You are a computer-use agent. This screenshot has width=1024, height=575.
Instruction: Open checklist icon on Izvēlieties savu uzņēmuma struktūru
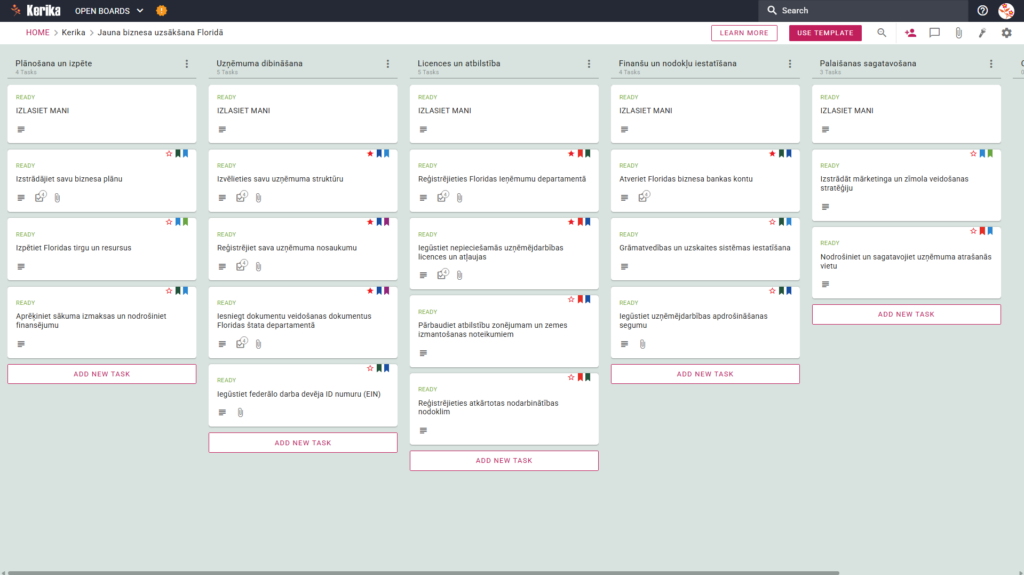coord(242,197)
